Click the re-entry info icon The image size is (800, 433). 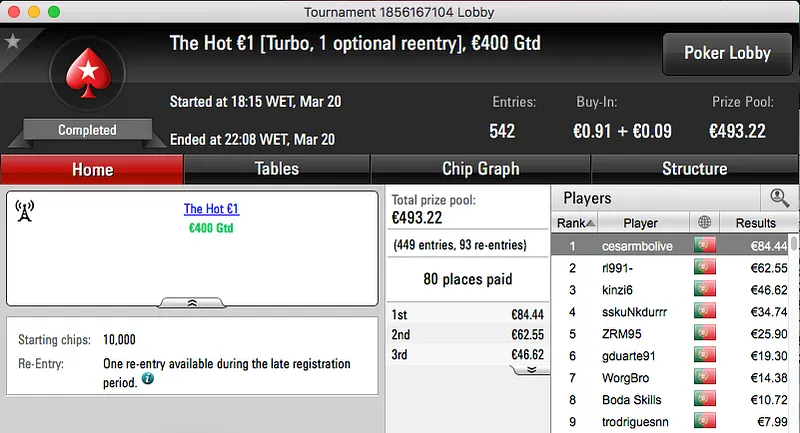point(148,381)
